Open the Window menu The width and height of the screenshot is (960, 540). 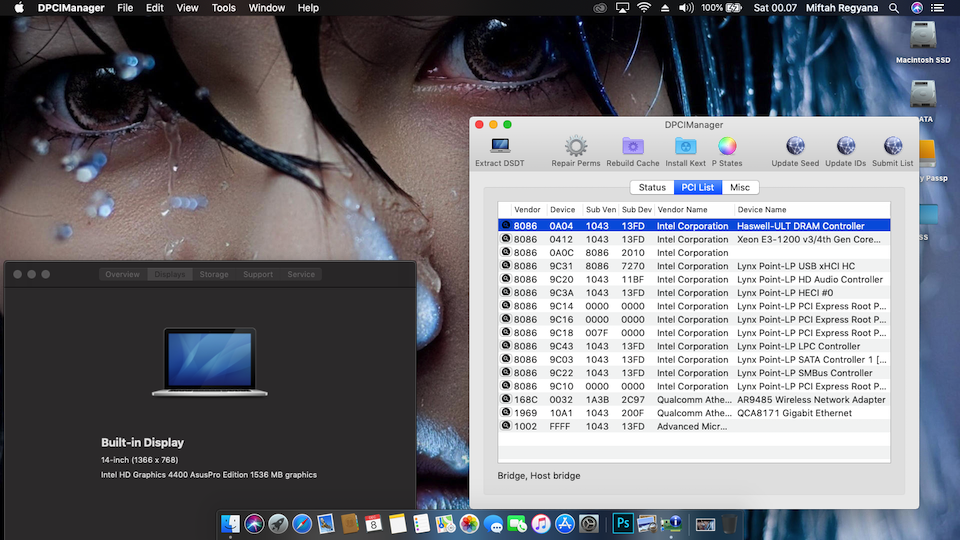click(267, 8)
